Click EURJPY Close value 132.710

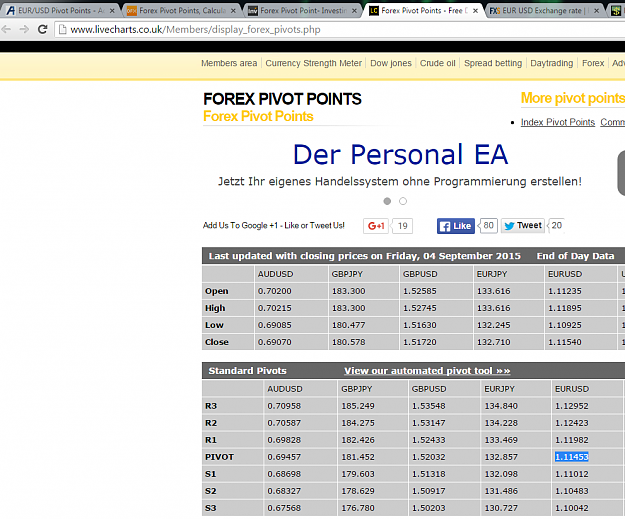tap(493, 342)
